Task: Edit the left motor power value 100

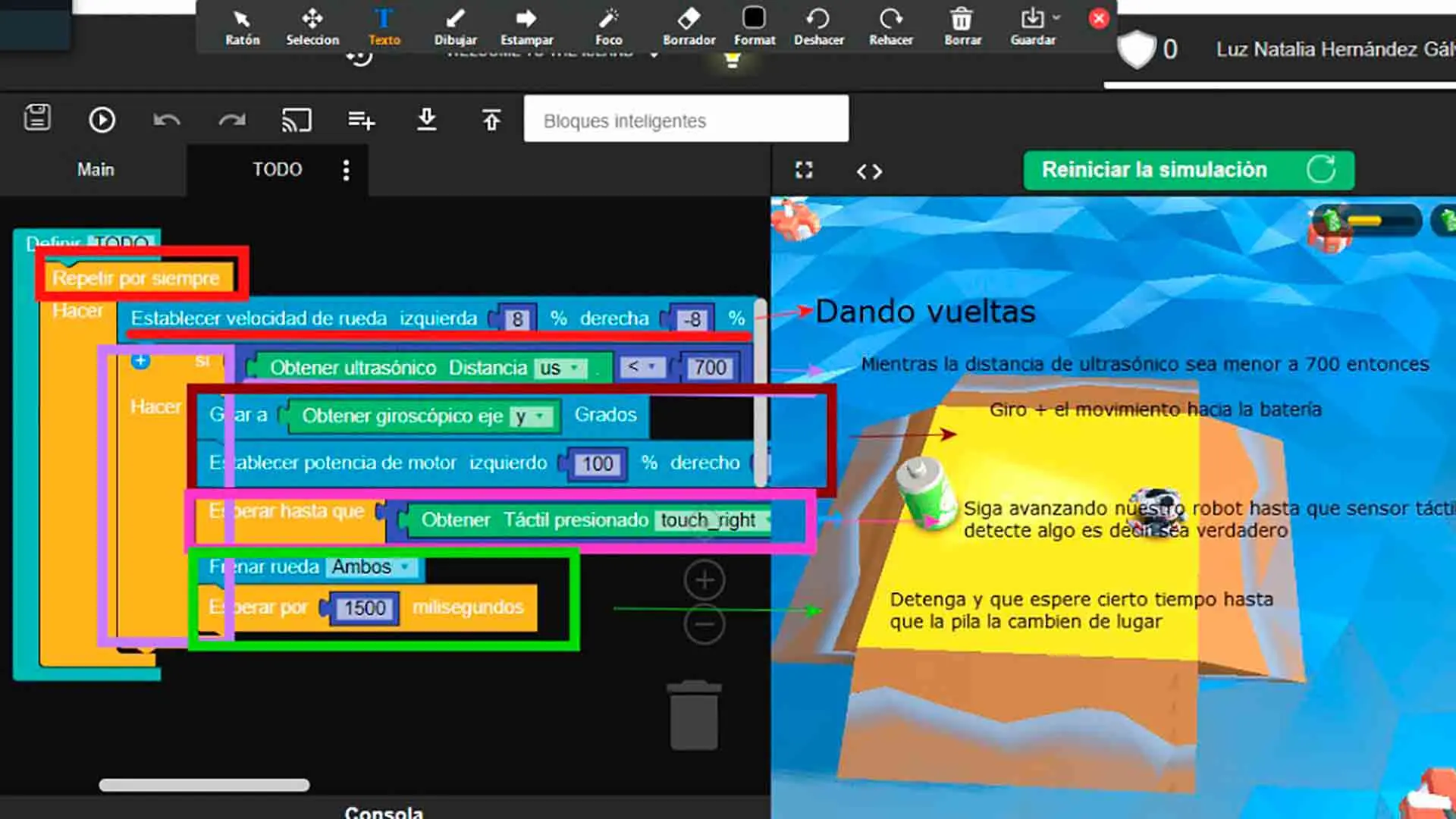Action: [598, 464]
